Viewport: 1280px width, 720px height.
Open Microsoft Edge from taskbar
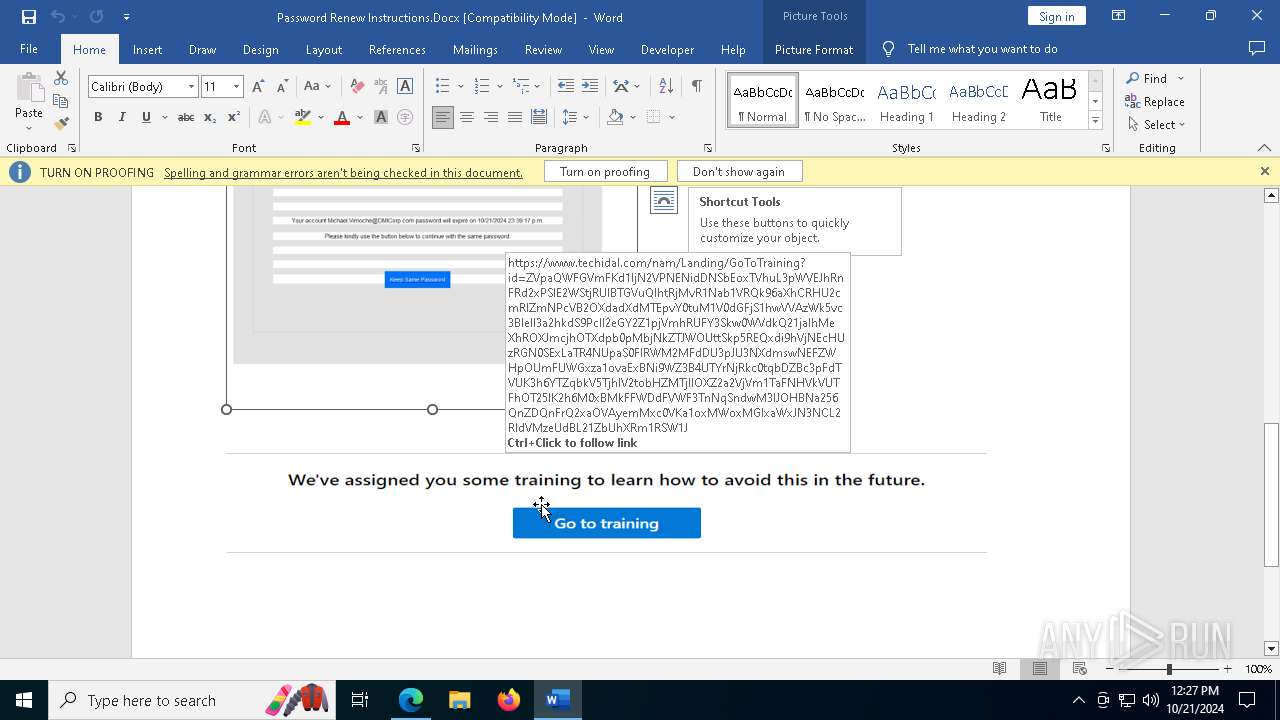[x=411, y=700]
